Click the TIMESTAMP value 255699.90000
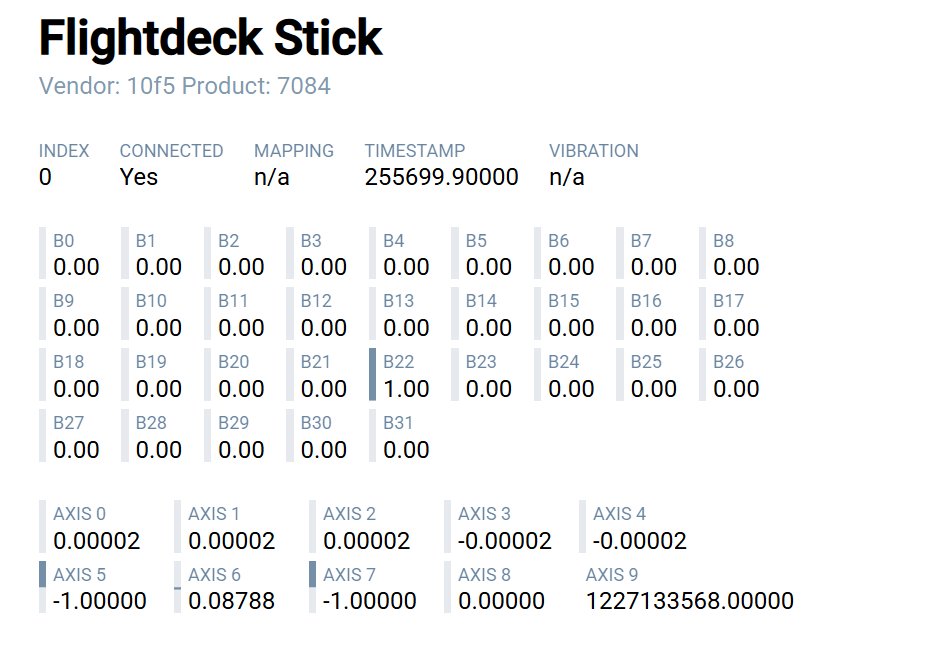947x647 pixels. (x=441, y=177)
